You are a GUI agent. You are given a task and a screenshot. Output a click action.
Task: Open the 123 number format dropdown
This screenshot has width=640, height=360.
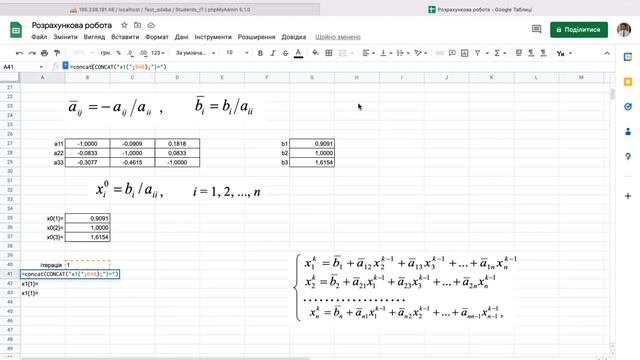coord(158,53)
